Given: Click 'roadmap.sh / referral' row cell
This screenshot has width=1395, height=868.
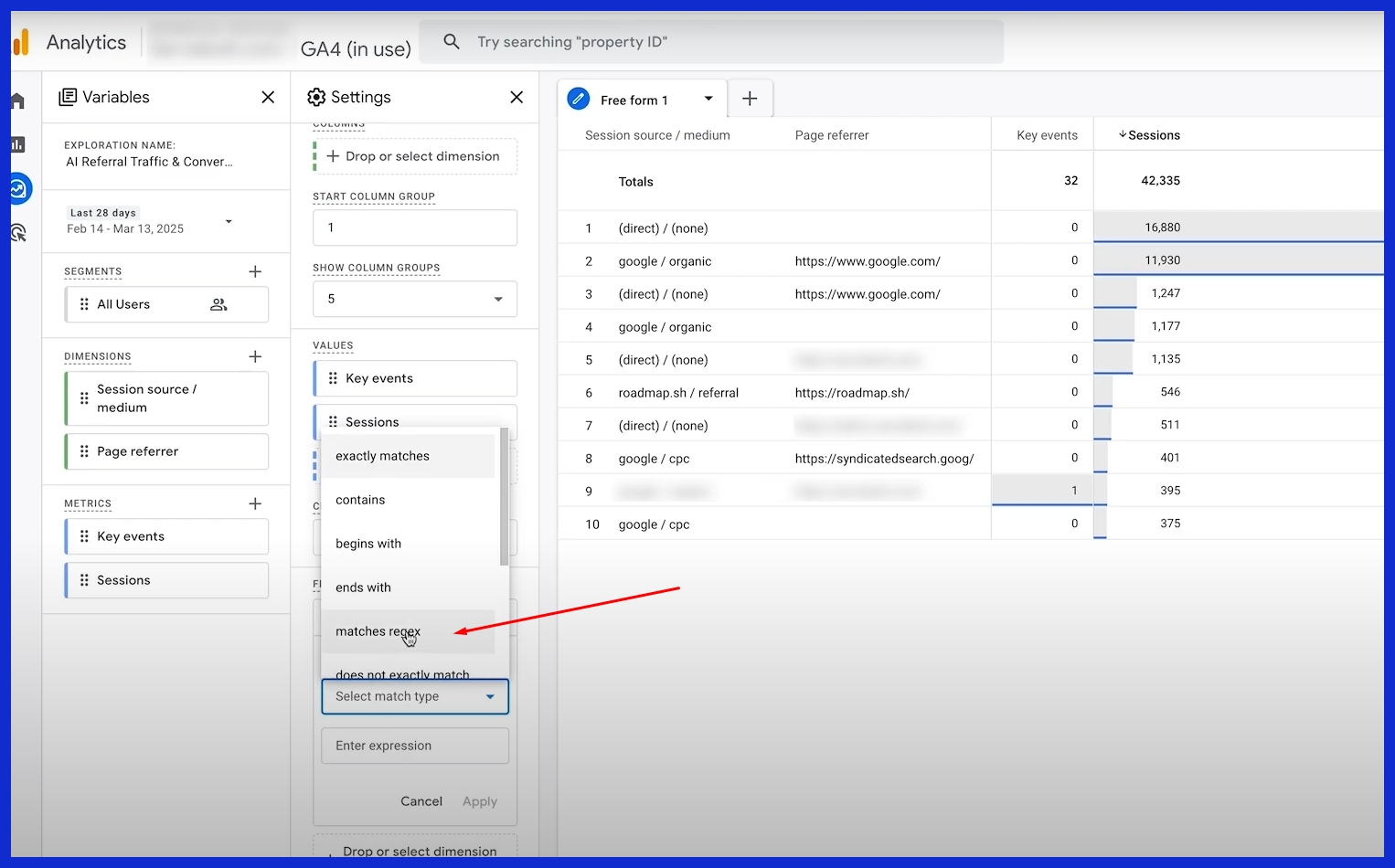Looking at the screenshot, I should 678,393.
